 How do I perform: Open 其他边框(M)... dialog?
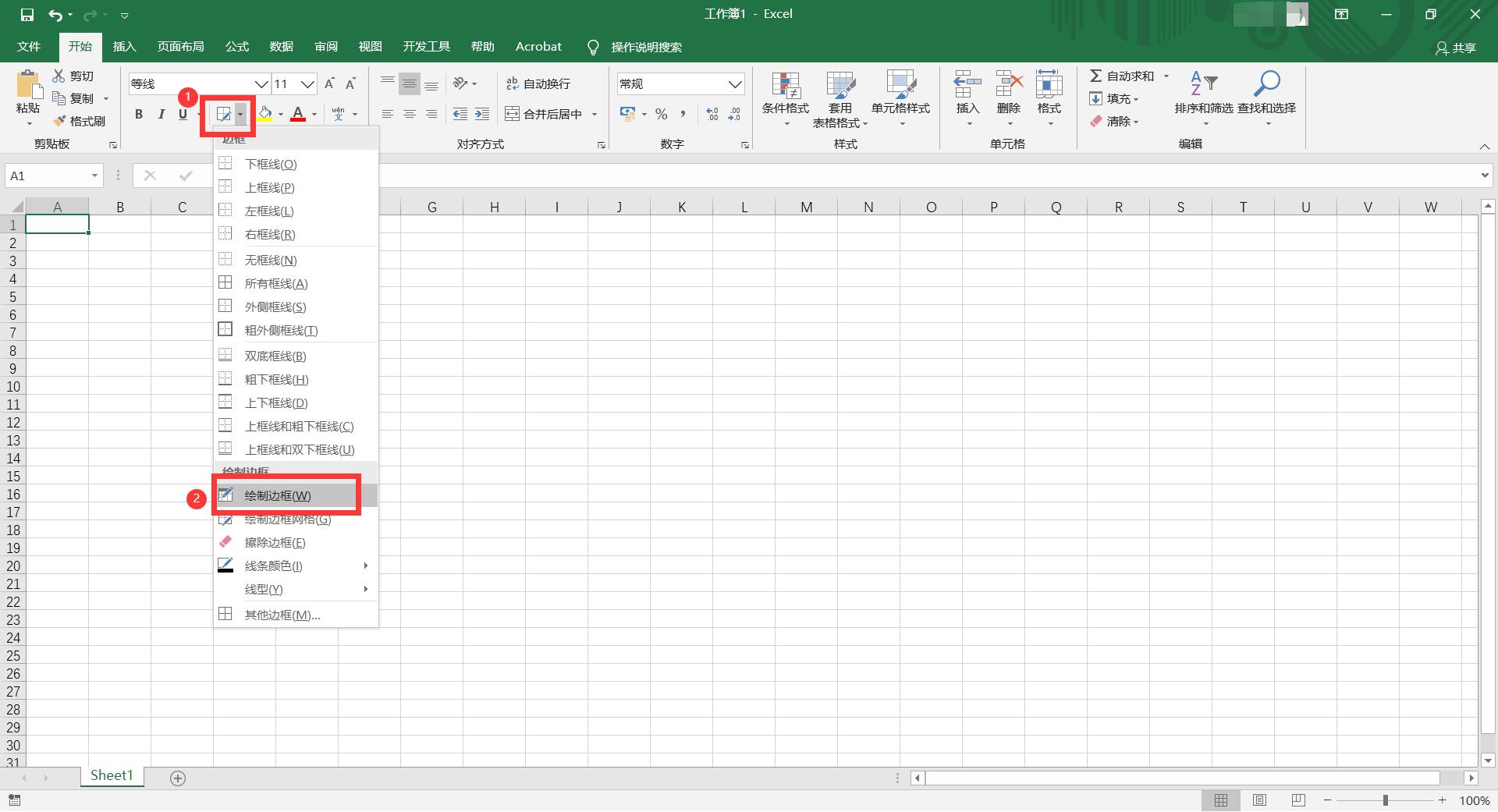click(x=296, y=615)
